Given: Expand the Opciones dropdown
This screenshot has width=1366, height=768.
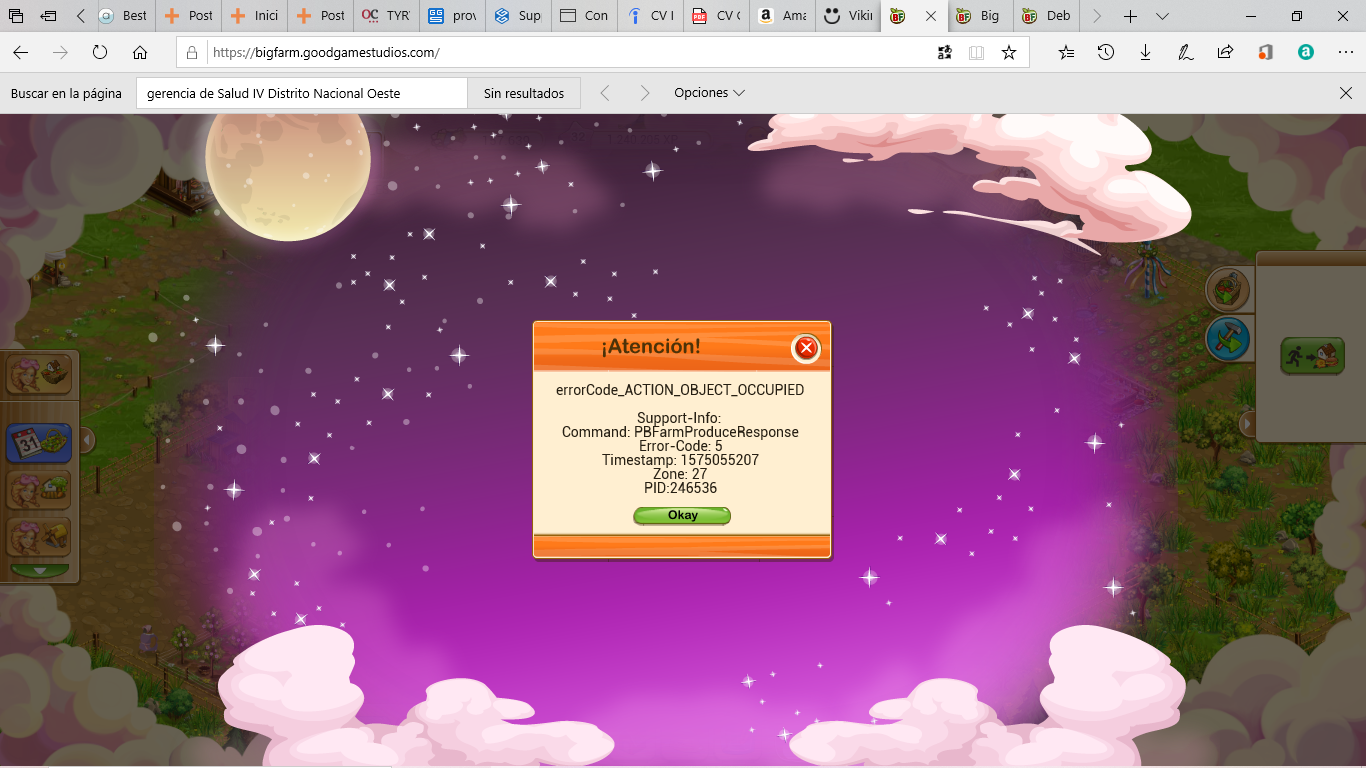Looking at the screenshot, I should (x=709, y=93).
